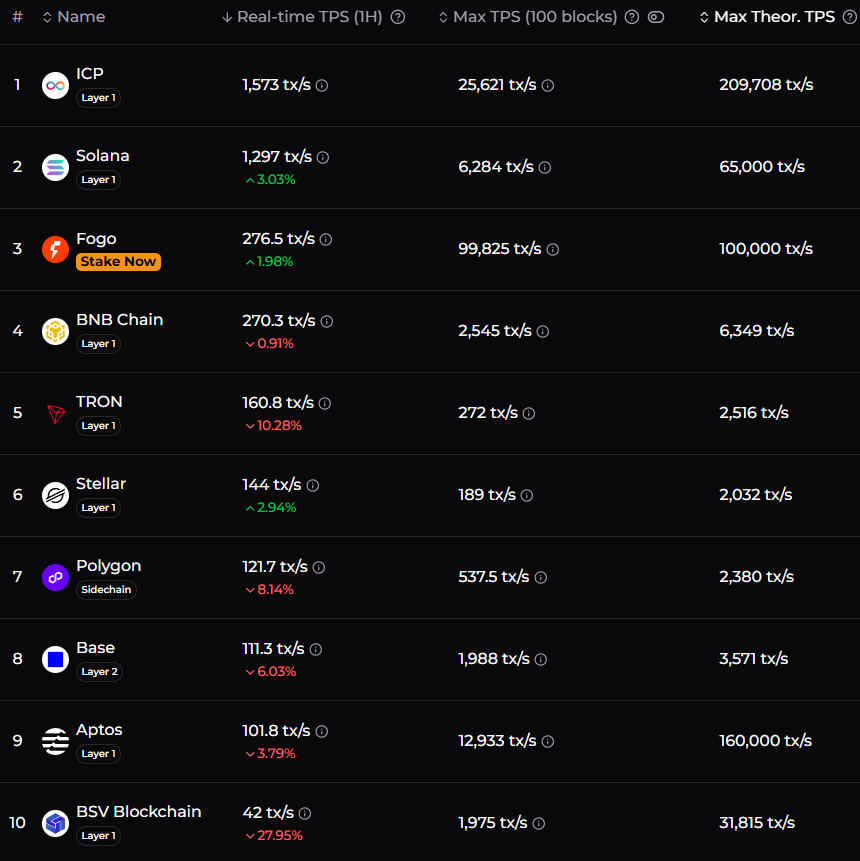Open info icon beside 12,933 tx/s max

click(x=548, y=741)
